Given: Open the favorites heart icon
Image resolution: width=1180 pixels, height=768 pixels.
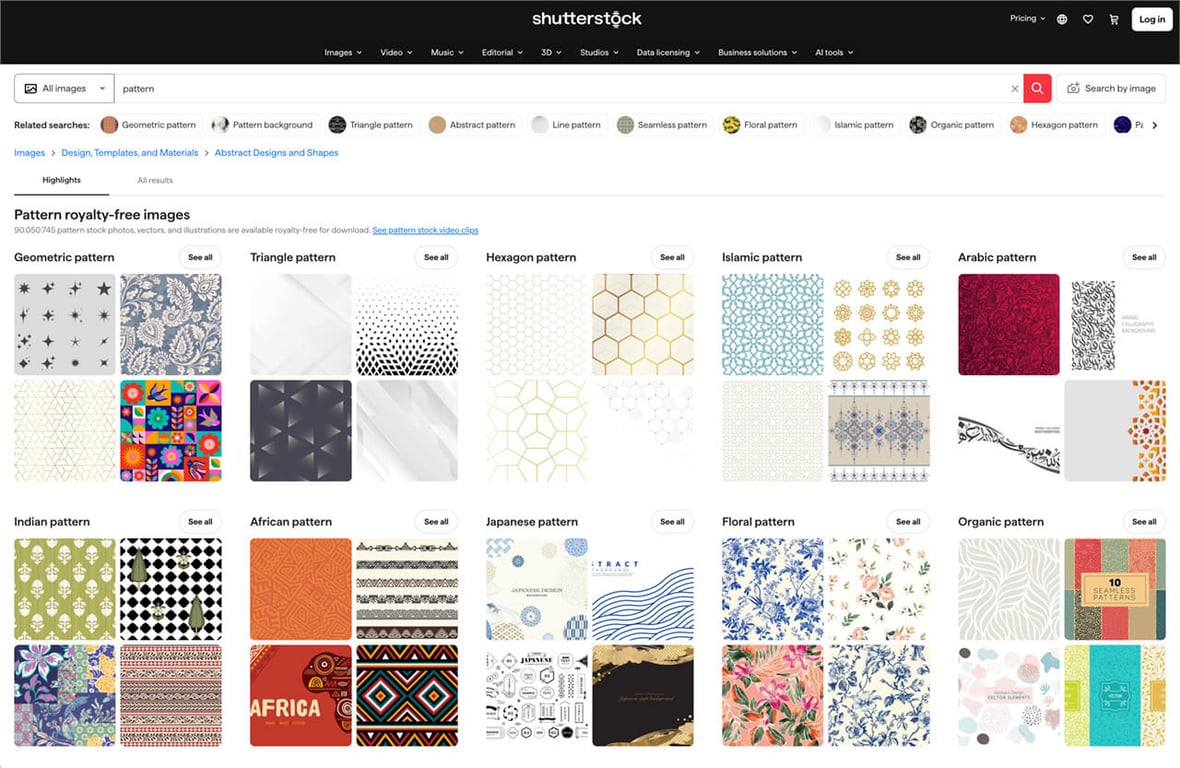Looking at the screenshot, I should coord(1088,18).
